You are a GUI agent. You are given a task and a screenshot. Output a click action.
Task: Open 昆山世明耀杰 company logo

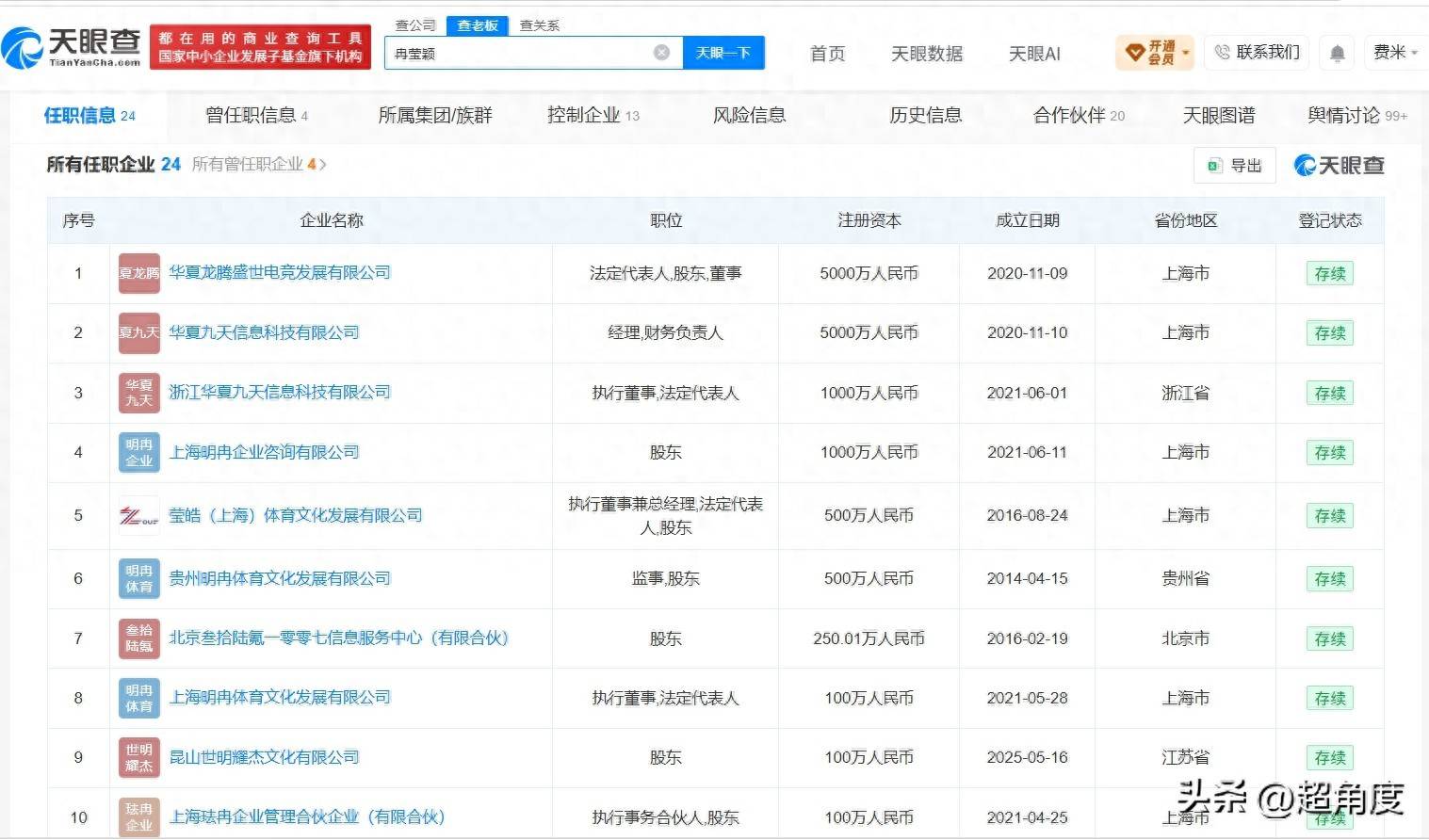(x=139, y=757)
